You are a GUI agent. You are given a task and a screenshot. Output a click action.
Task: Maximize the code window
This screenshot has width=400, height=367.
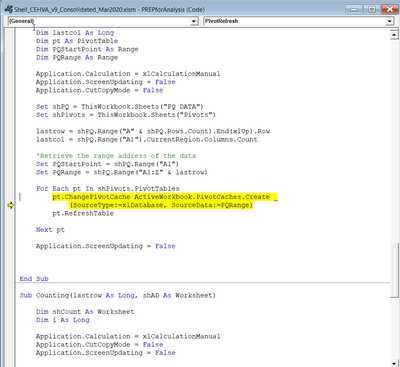click(x=372, y=9)
